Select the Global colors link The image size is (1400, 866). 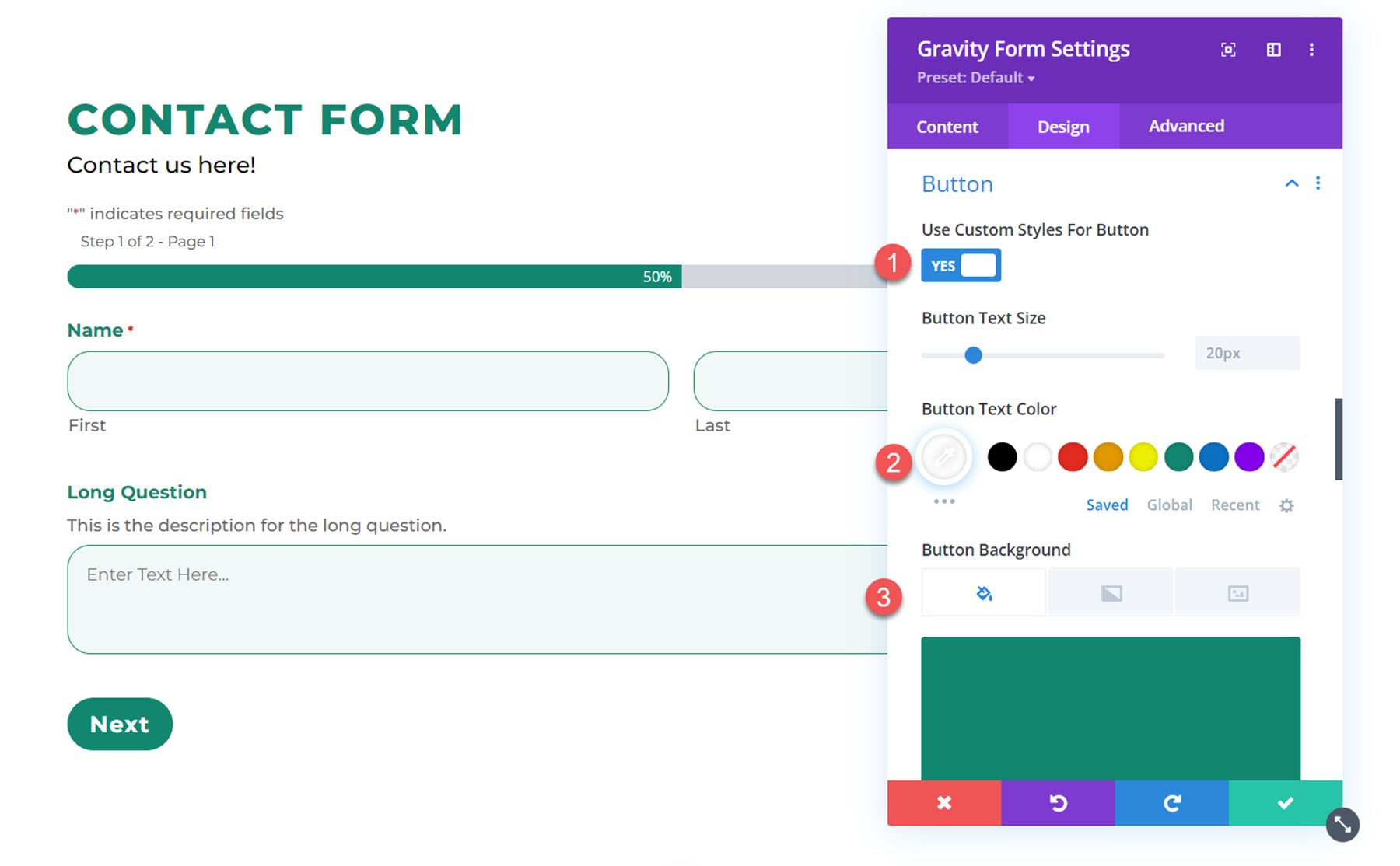[1169, 505]
